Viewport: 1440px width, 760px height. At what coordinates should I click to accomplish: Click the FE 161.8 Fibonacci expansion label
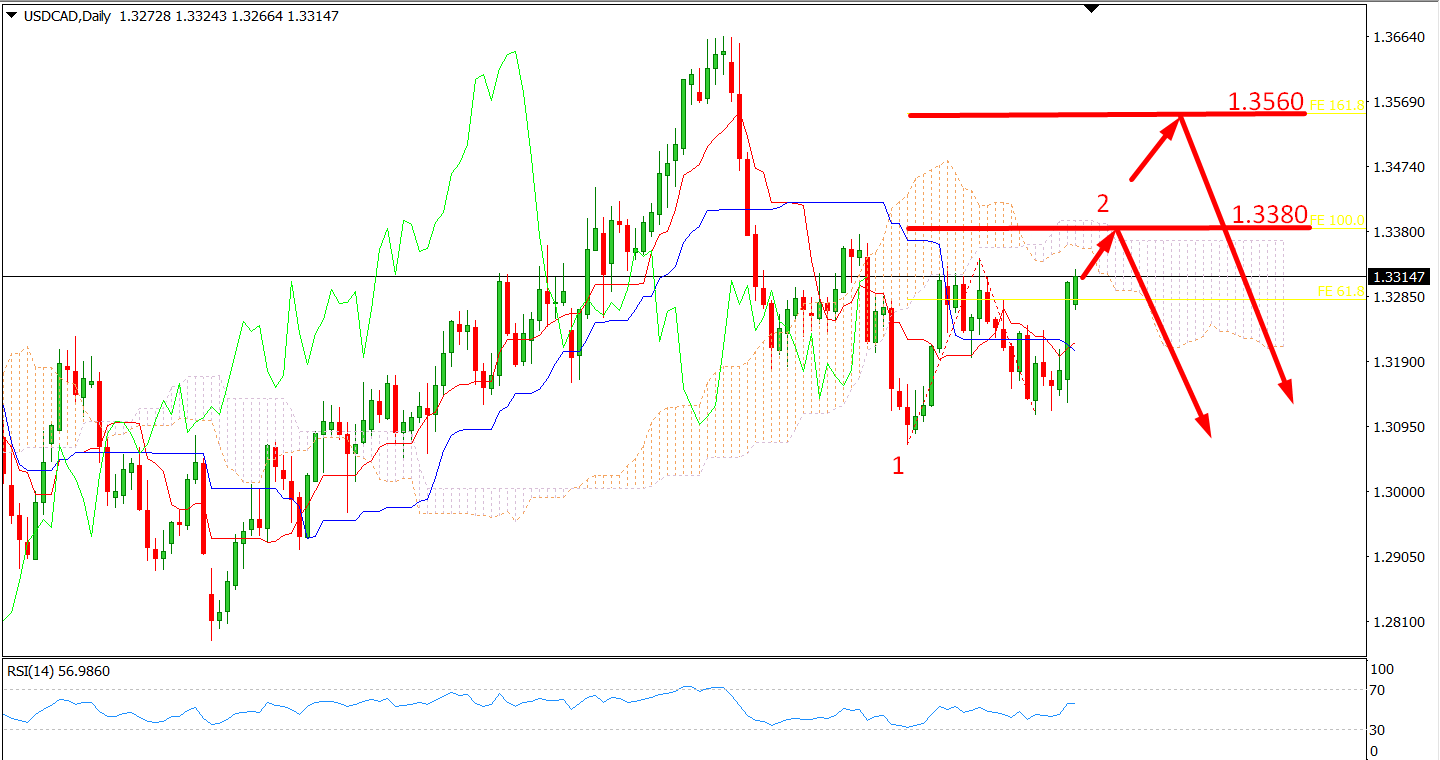click(x=1336, y=103)
